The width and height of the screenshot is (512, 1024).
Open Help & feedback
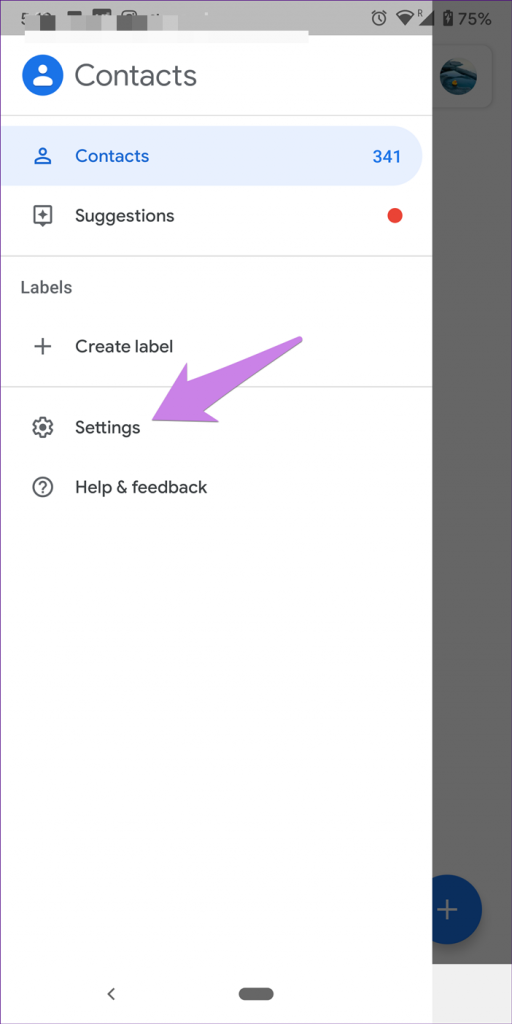coord(216,487)
